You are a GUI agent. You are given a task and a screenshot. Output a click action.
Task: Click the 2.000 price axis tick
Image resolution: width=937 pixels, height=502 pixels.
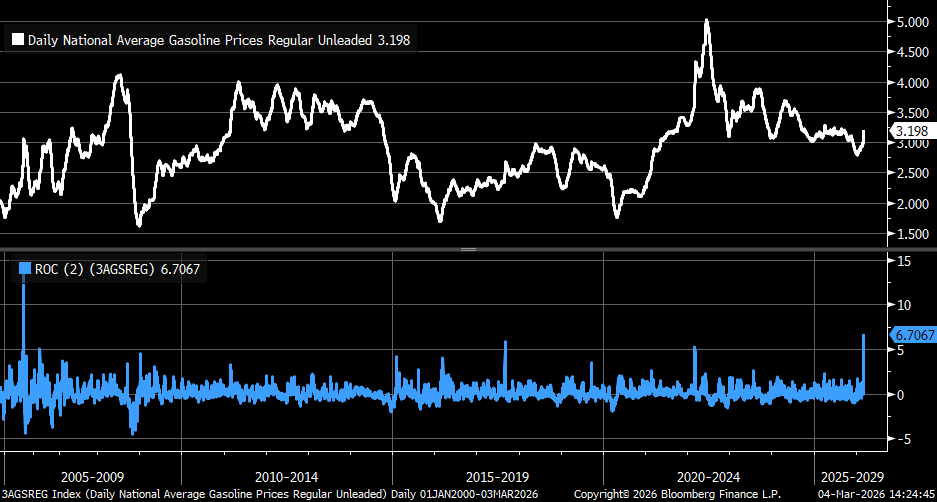(912, 204)
